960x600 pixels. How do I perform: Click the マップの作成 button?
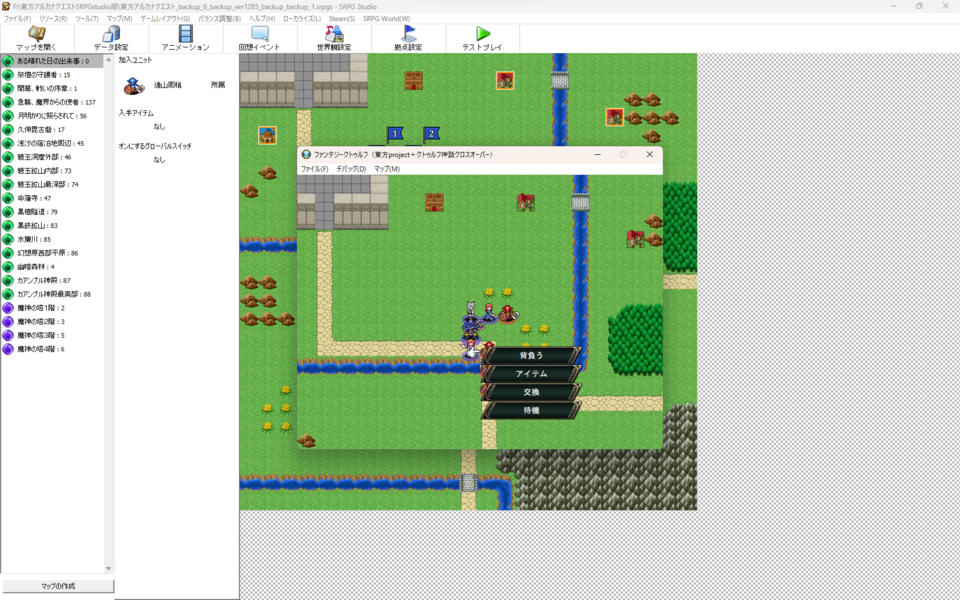tap(58, 586)
